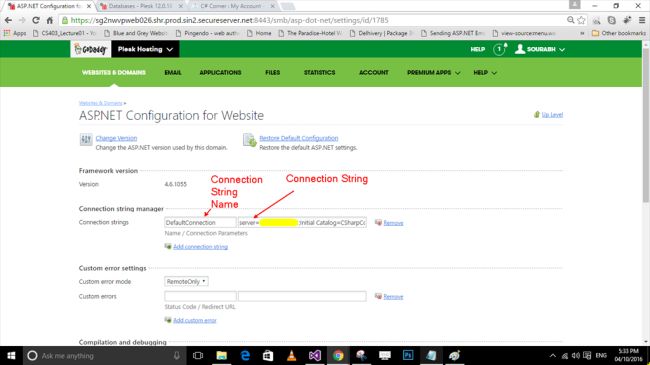
Task: Open Windows Store from the taskbar
Action: pyautogui.click(x=268, y=355)
